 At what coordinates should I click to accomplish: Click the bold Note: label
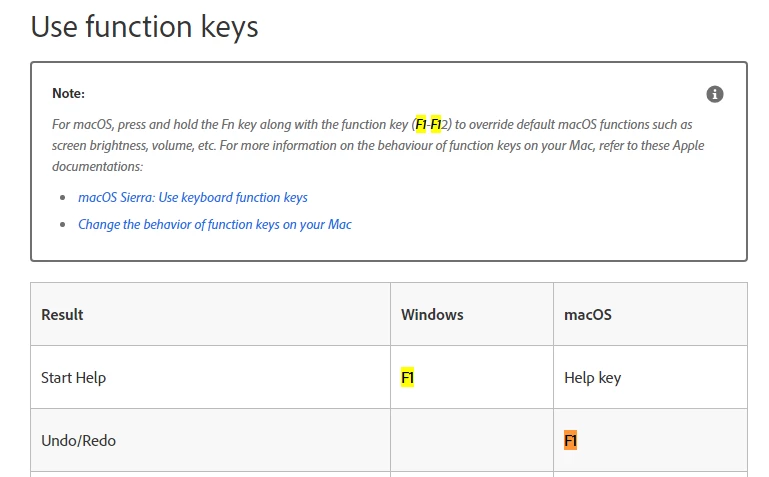pyautogui.click(x=68, y=93)
